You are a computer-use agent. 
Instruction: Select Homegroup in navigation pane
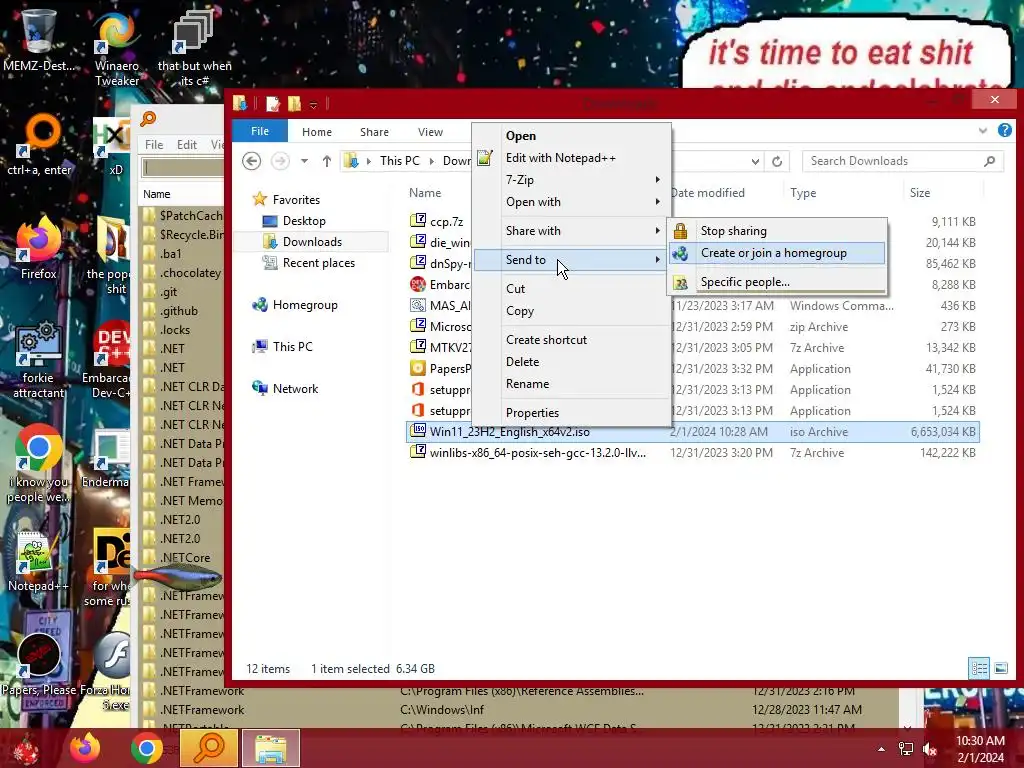tap(305, 305)
